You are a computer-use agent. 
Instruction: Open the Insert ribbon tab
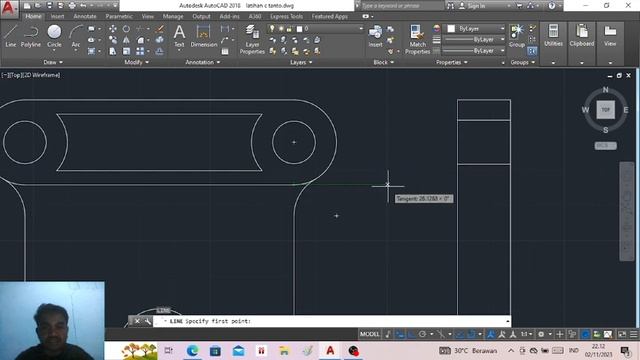click(57, 16)
